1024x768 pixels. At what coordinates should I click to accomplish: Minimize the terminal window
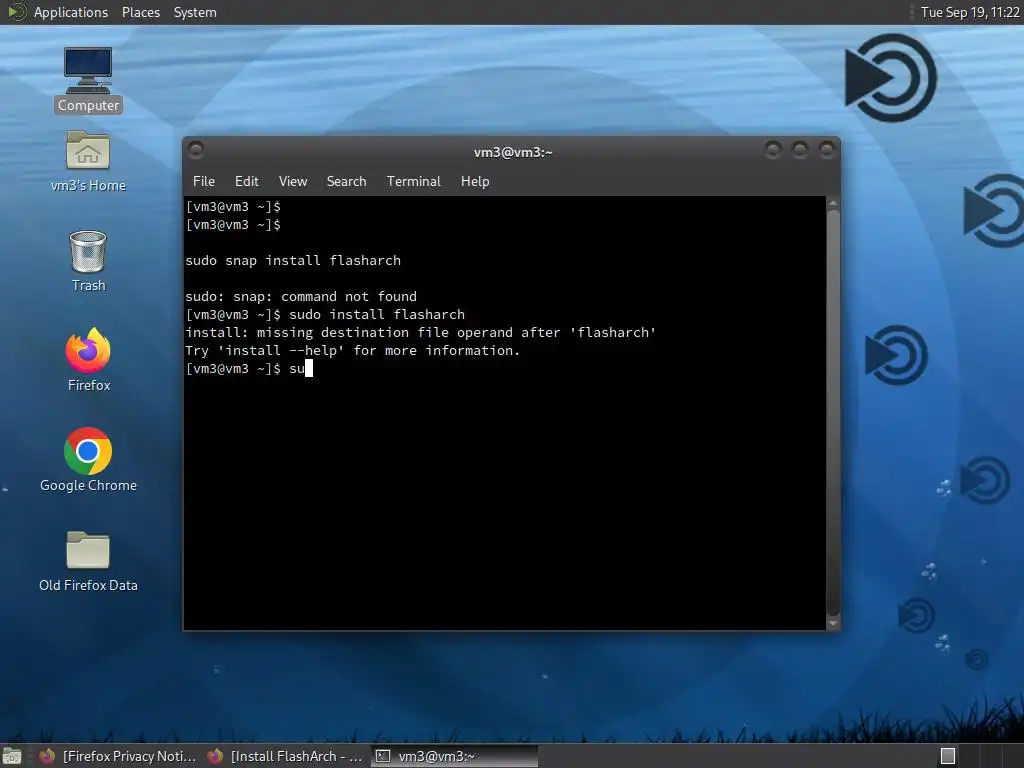773,150
